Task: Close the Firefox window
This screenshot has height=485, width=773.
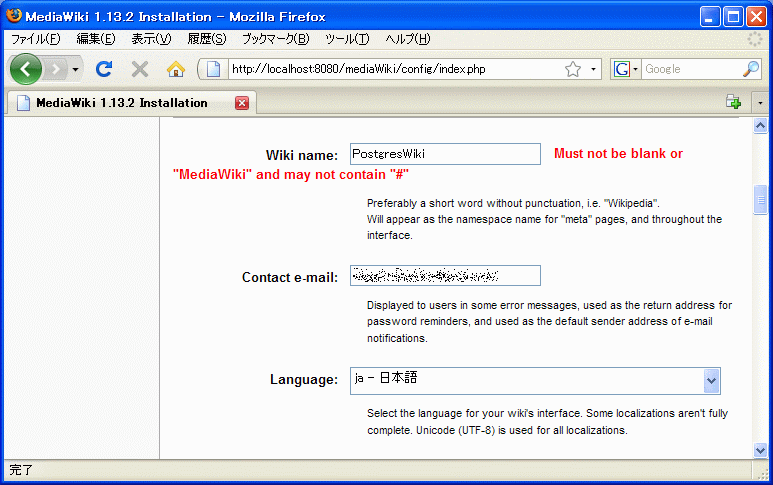Action: [756, 17]
